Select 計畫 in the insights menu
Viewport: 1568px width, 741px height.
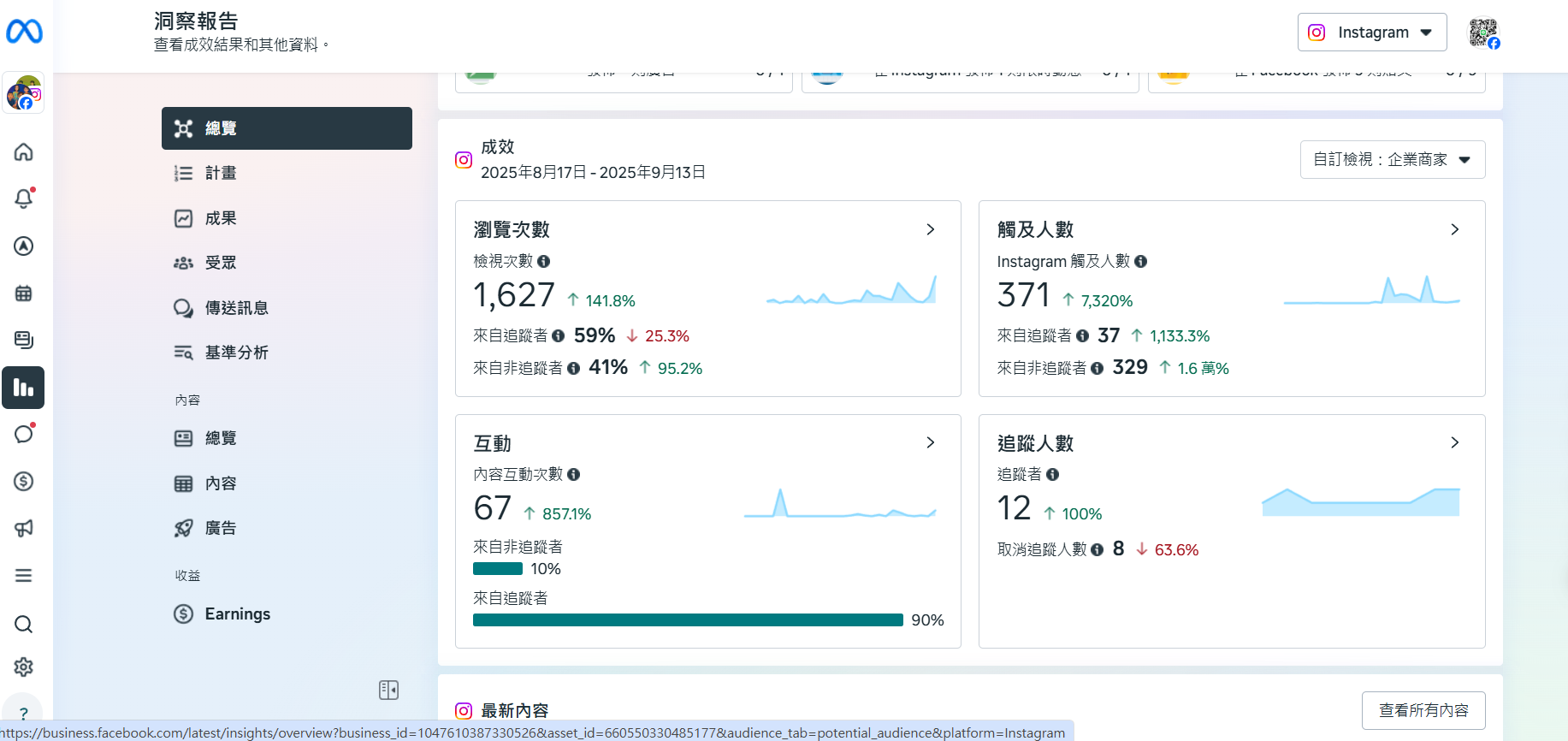(x=221, y=173)
